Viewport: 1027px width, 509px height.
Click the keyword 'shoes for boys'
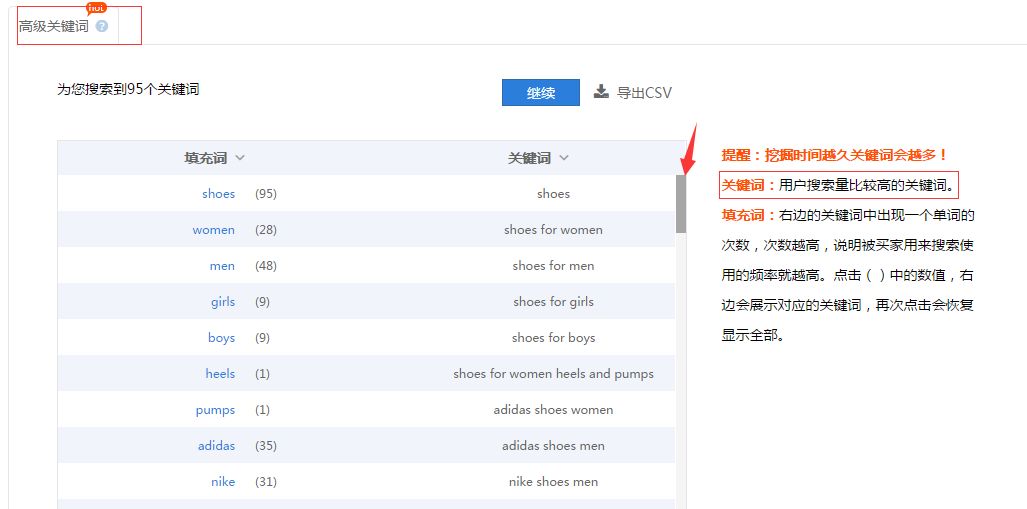553,338
